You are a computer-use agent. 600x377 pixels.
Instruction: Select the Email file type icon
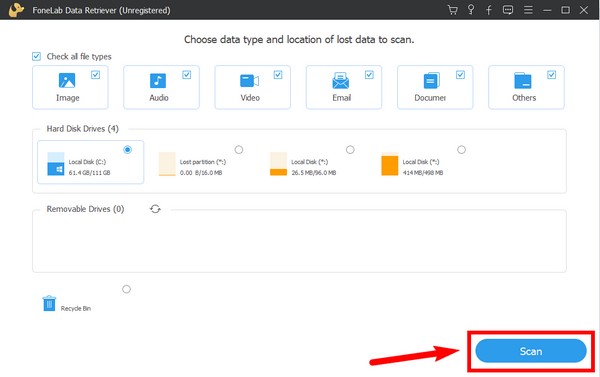point(341,80)
